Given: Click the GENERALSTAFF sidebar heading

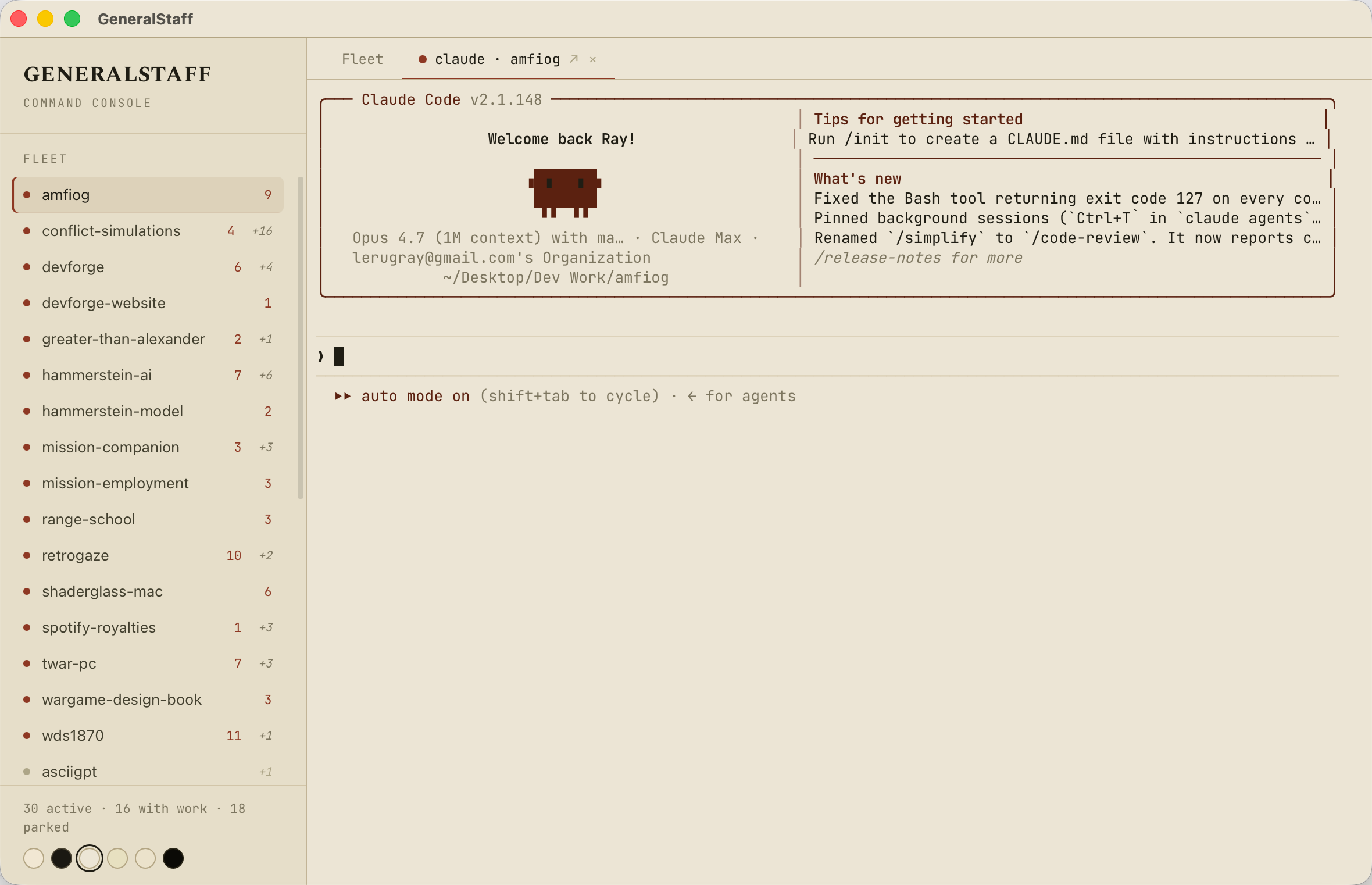Looking at the screenshot, I should click(117, 74).
